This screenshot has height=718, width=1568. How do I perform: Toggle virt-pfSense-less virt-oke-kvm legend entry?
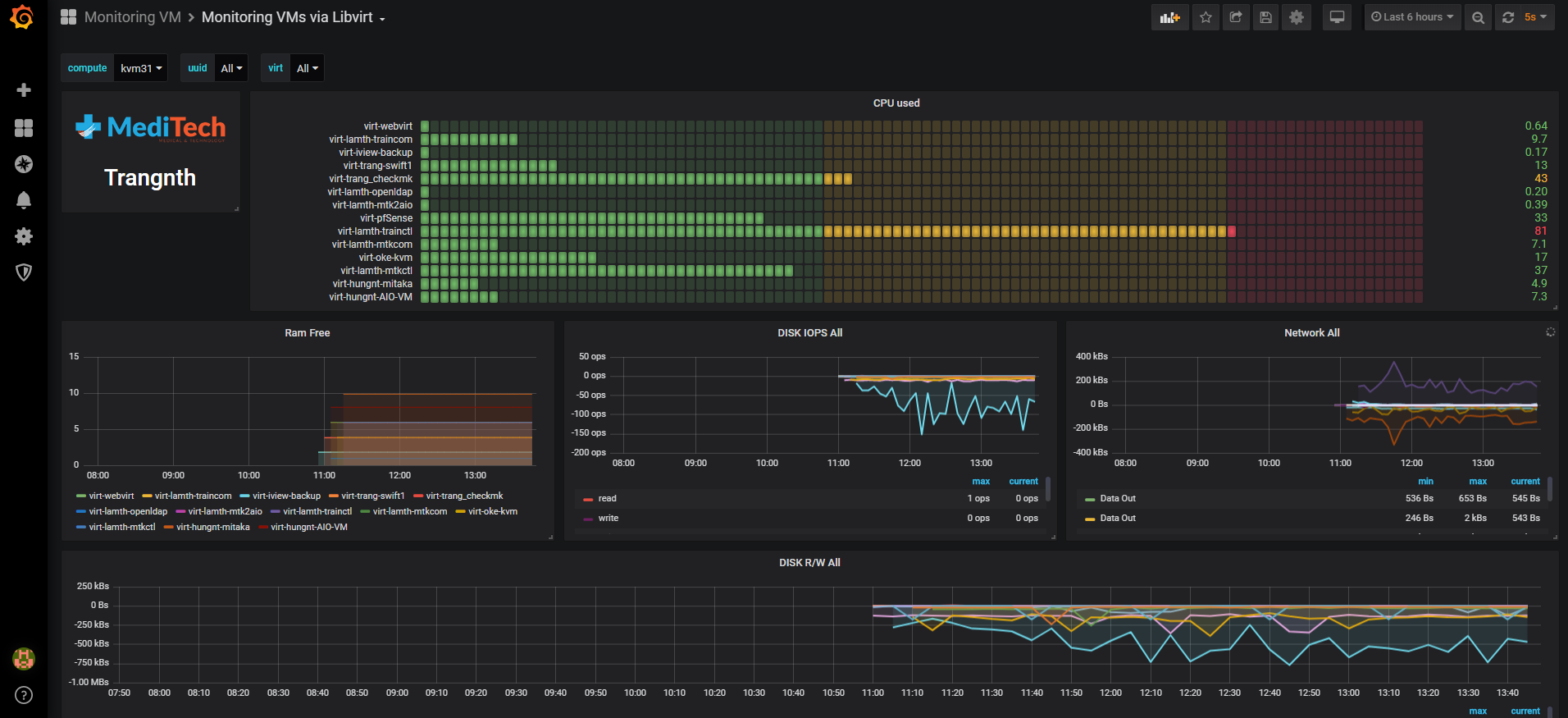pos(486,511)
